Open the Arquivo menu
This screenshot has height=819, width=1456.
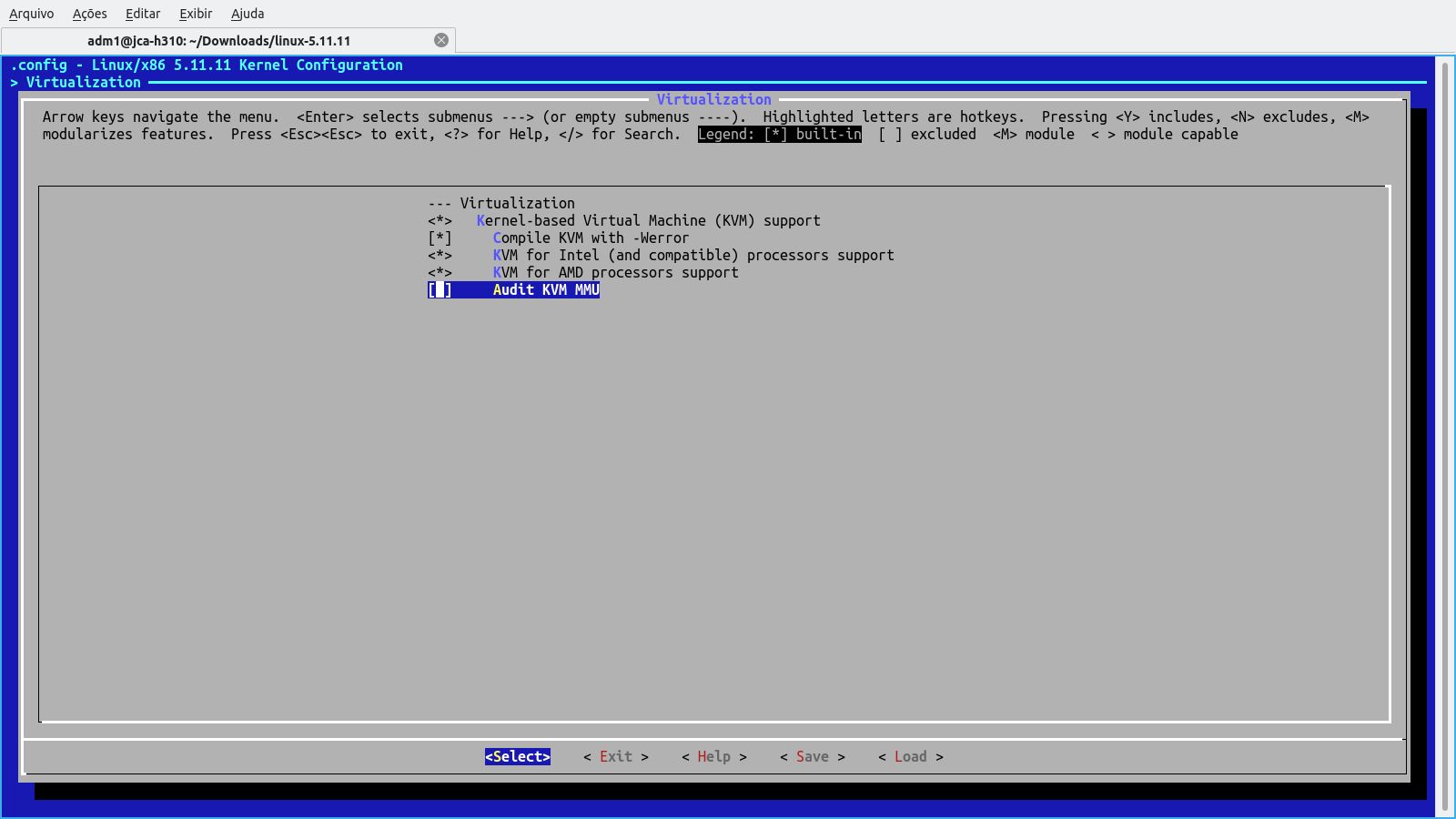coord(31,14)
